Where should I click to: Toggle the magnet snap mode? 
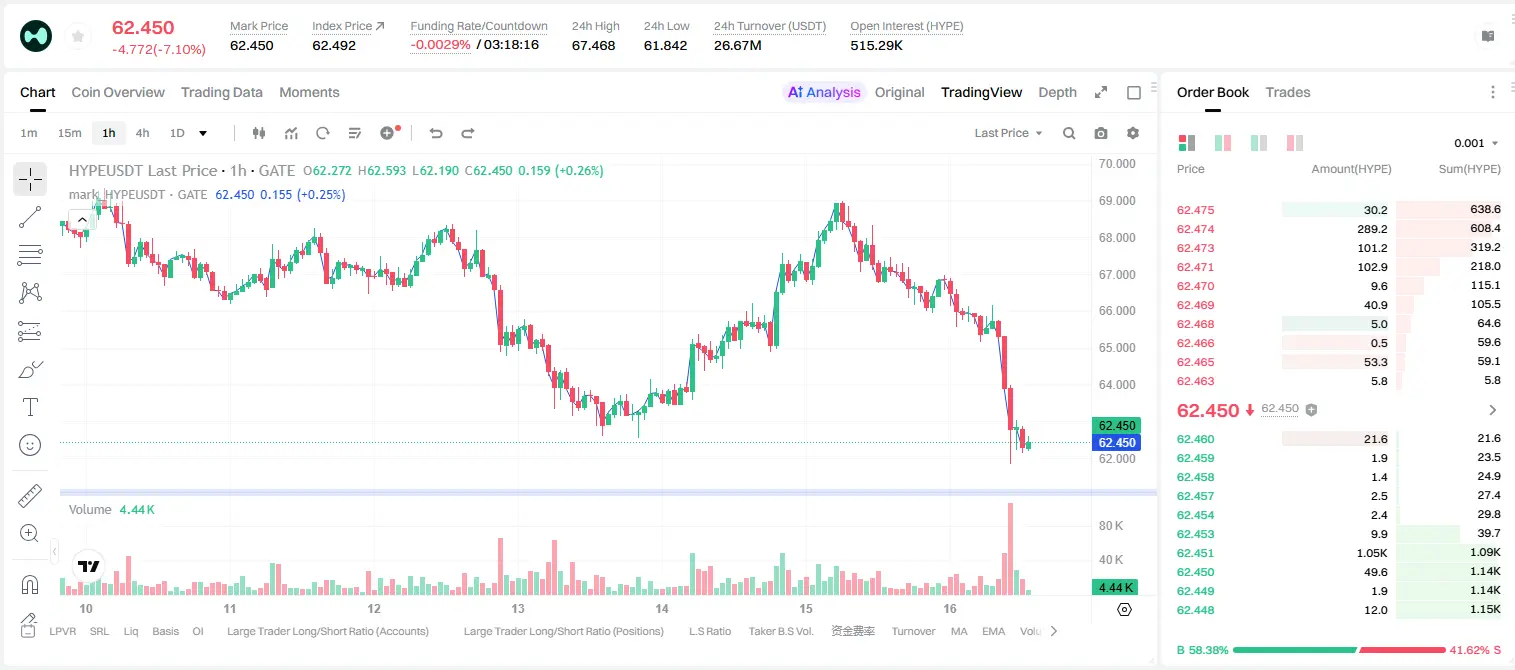[30, 585]
